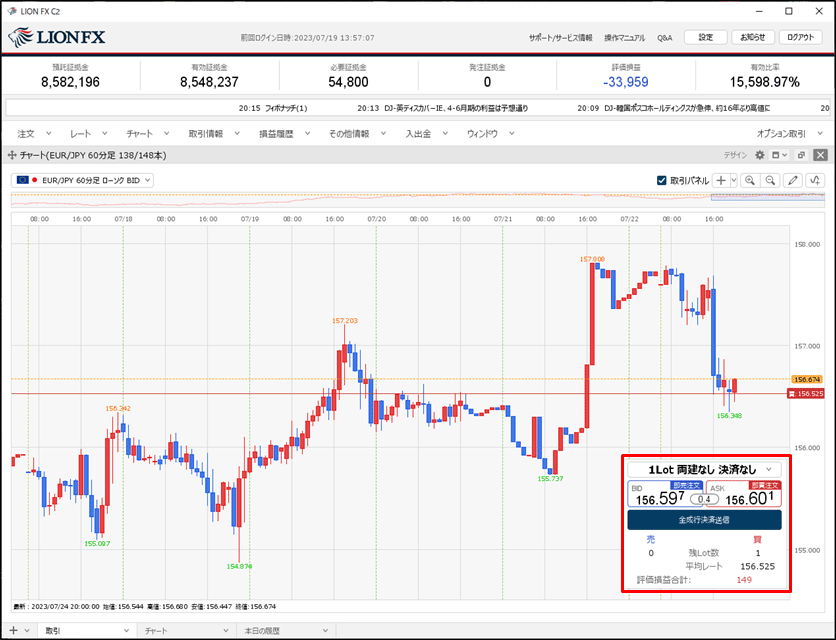The image size is (836, 640).
Task: Expand the bottom チャート tab dropdown arrow
Action: coord(226,630)
